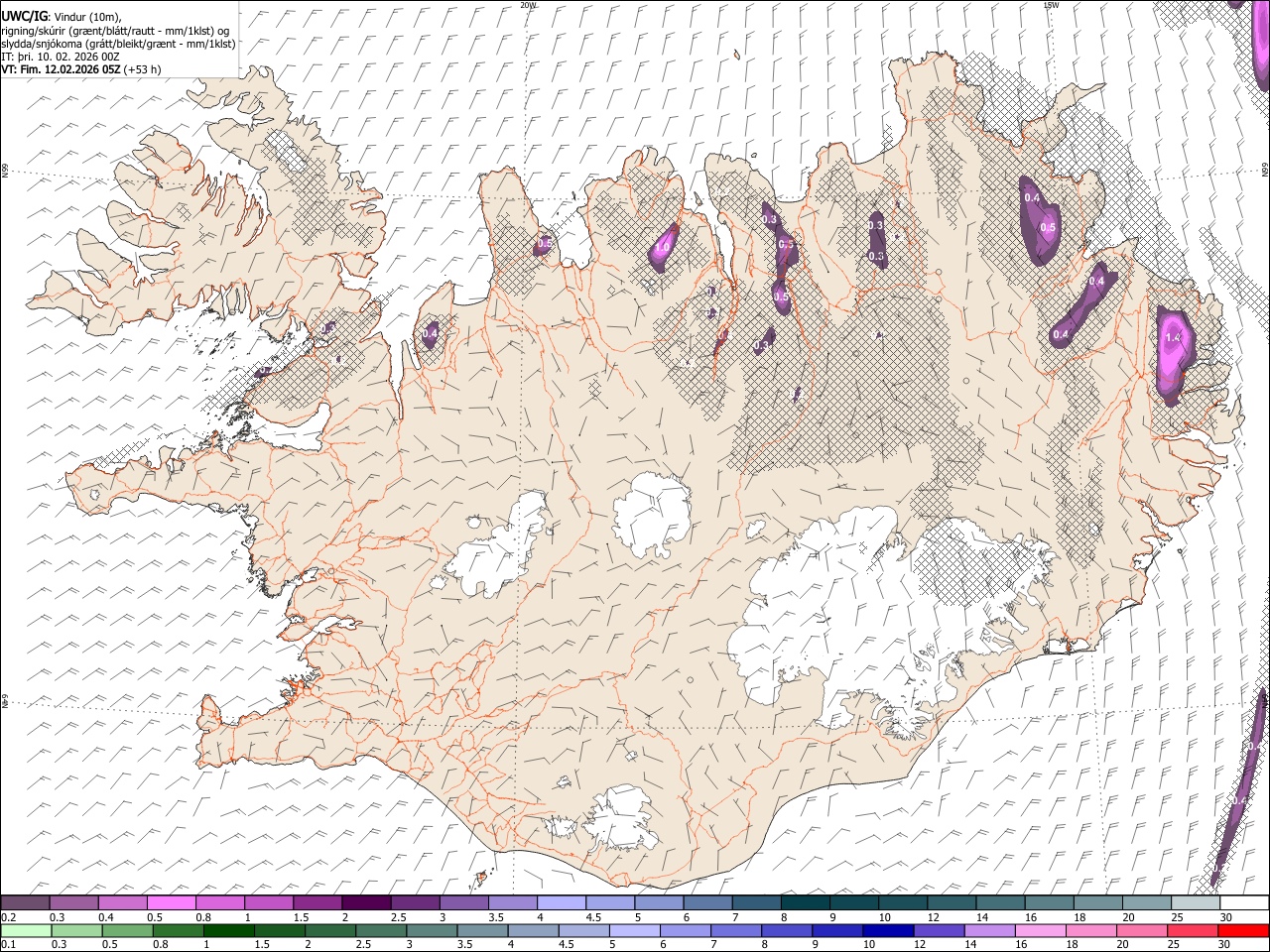Click the crimson 25 swatch in lower legend row

point(1194,930)
